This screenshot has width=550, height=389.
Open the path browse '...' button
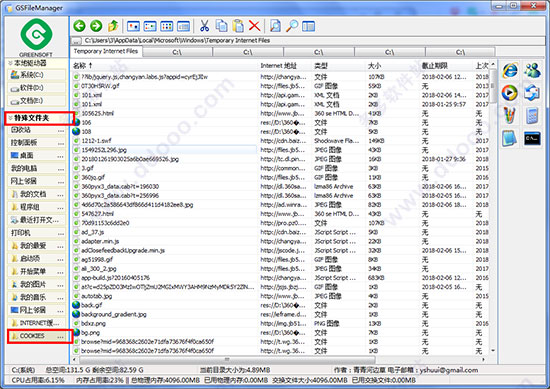click(76, 41)
